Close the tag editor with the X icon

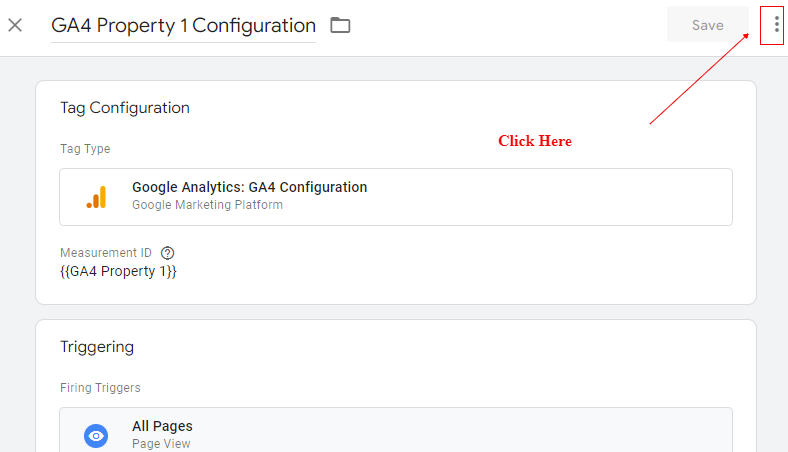pyautogui.click(x=15, y=25)
